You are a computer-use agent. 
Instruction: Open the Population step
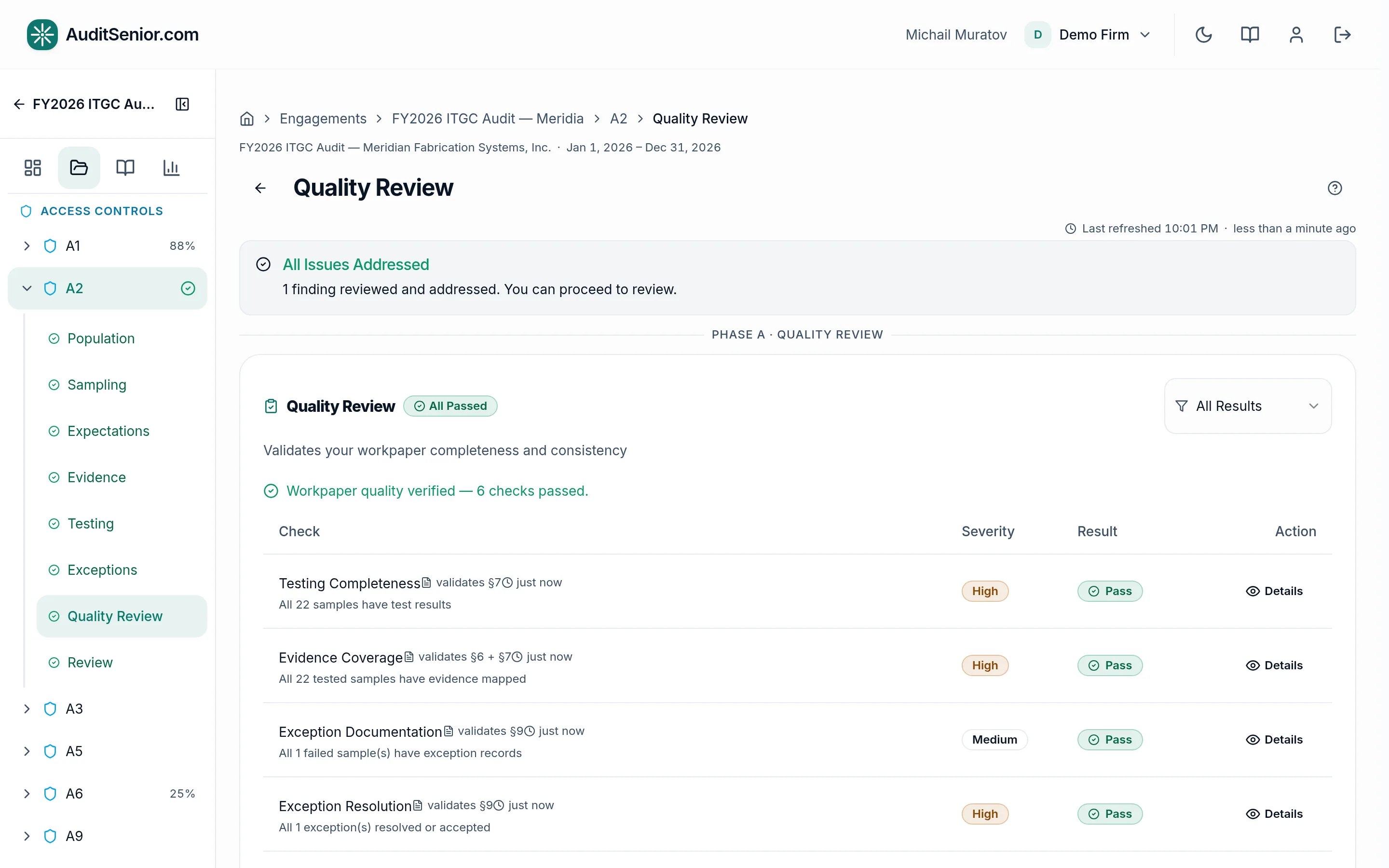122,339
